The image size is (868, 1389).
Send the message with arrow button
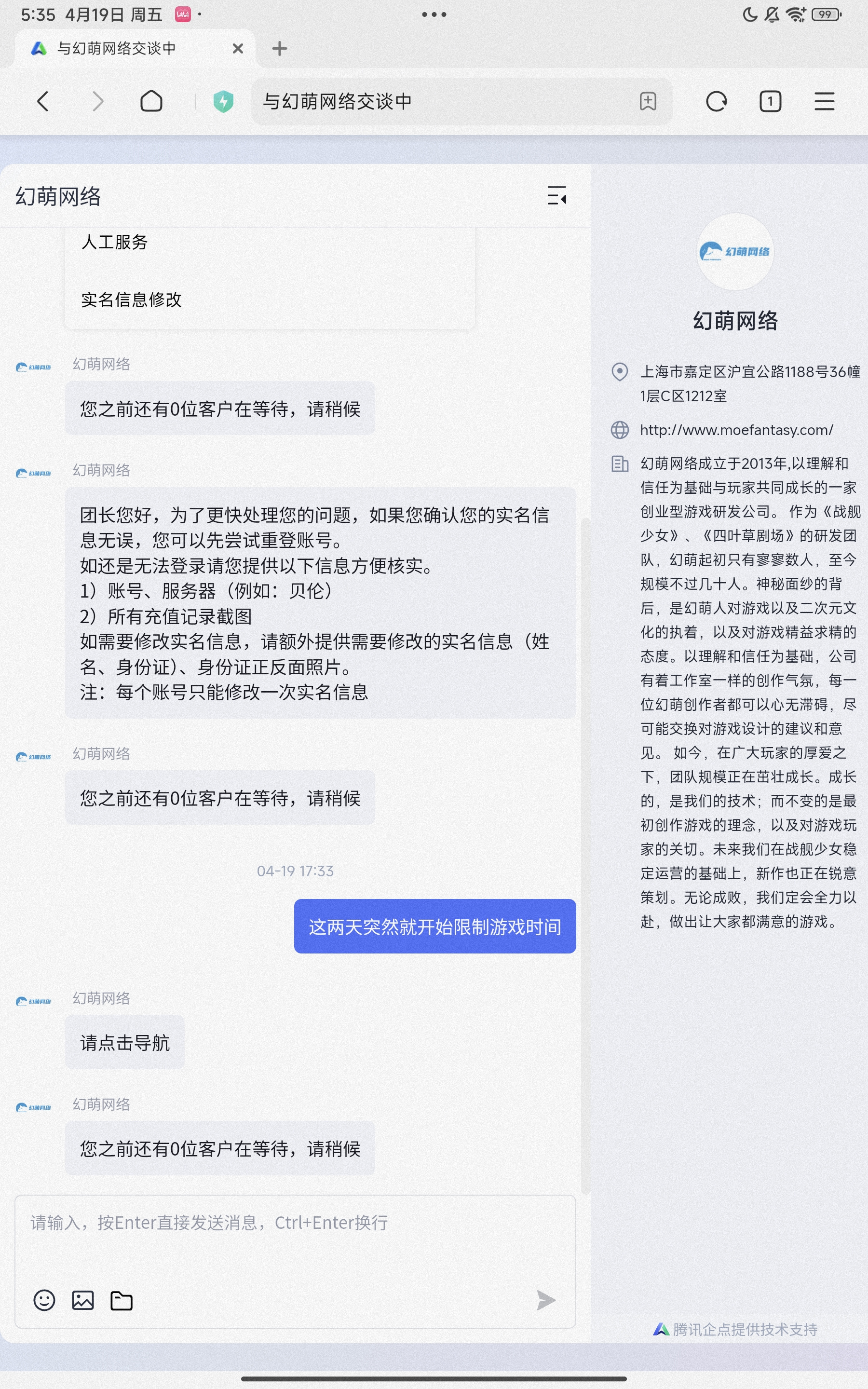[x=546, y=1300]
